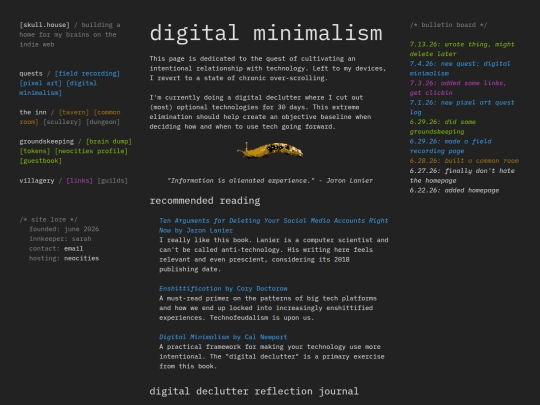The width and height of the screenshot is (540, 405).
Task: Enter the [common room] link
Action: point(70,117)
